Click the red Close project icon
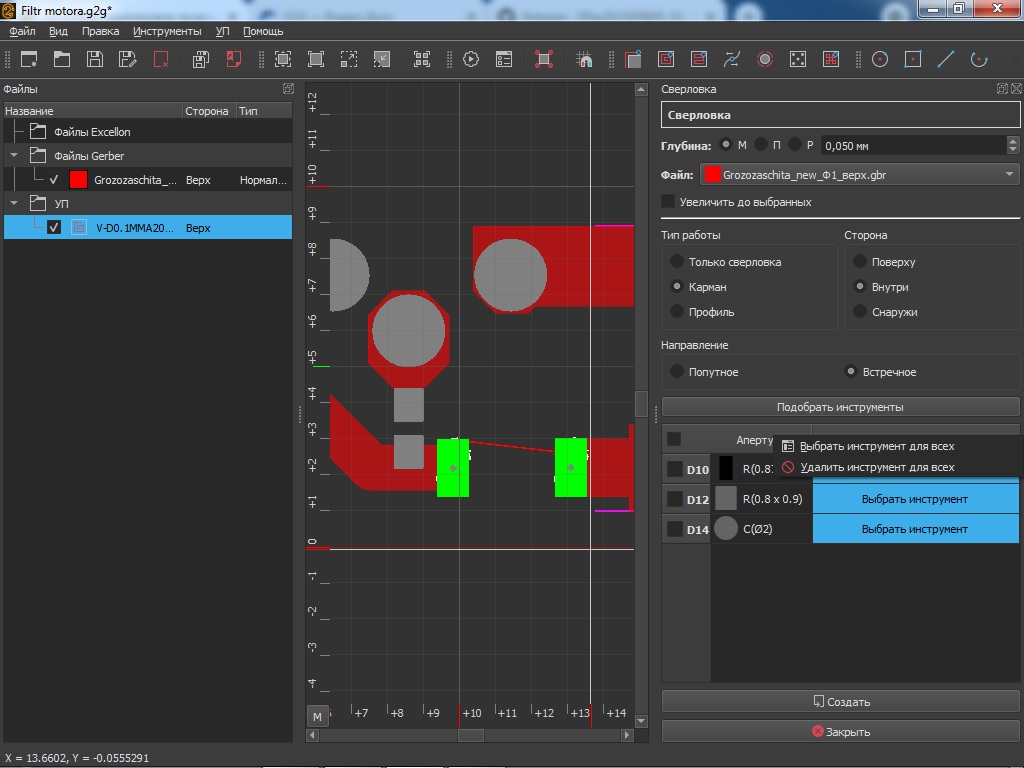The height and width of the screenshot is (768, 1024). coord(161,59)
